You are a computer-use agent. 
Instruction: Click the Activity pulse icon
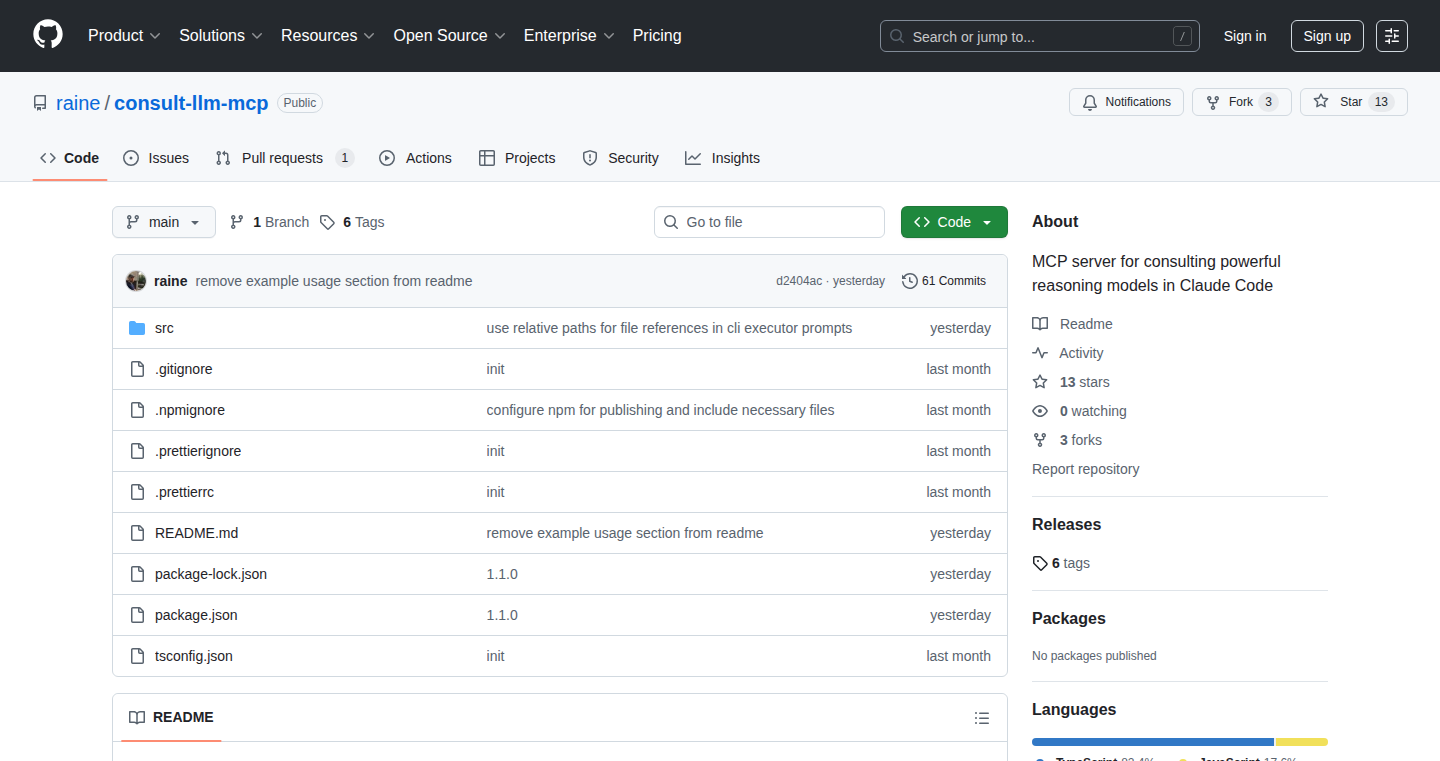[1040, 353]
